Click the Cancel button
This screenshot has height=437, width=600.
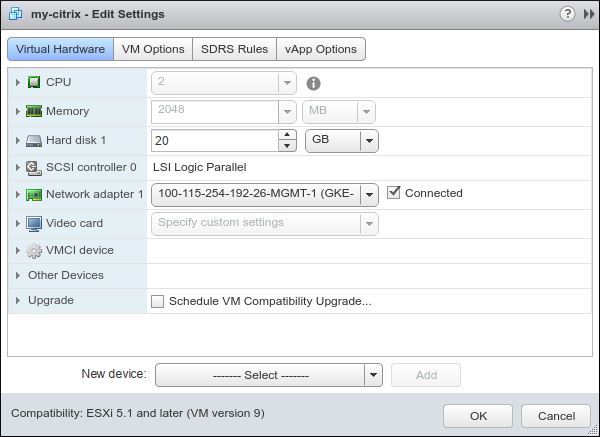pyautogui.click(x=556, y=416)
